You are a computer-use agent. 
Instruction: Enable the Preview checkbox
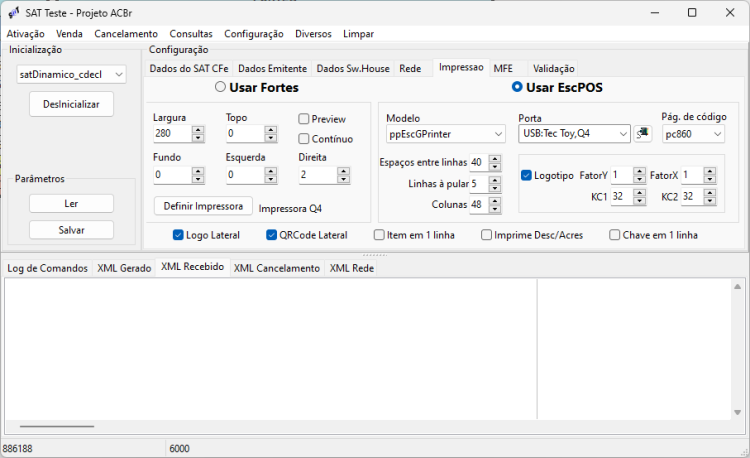click(x=304, y=119)
